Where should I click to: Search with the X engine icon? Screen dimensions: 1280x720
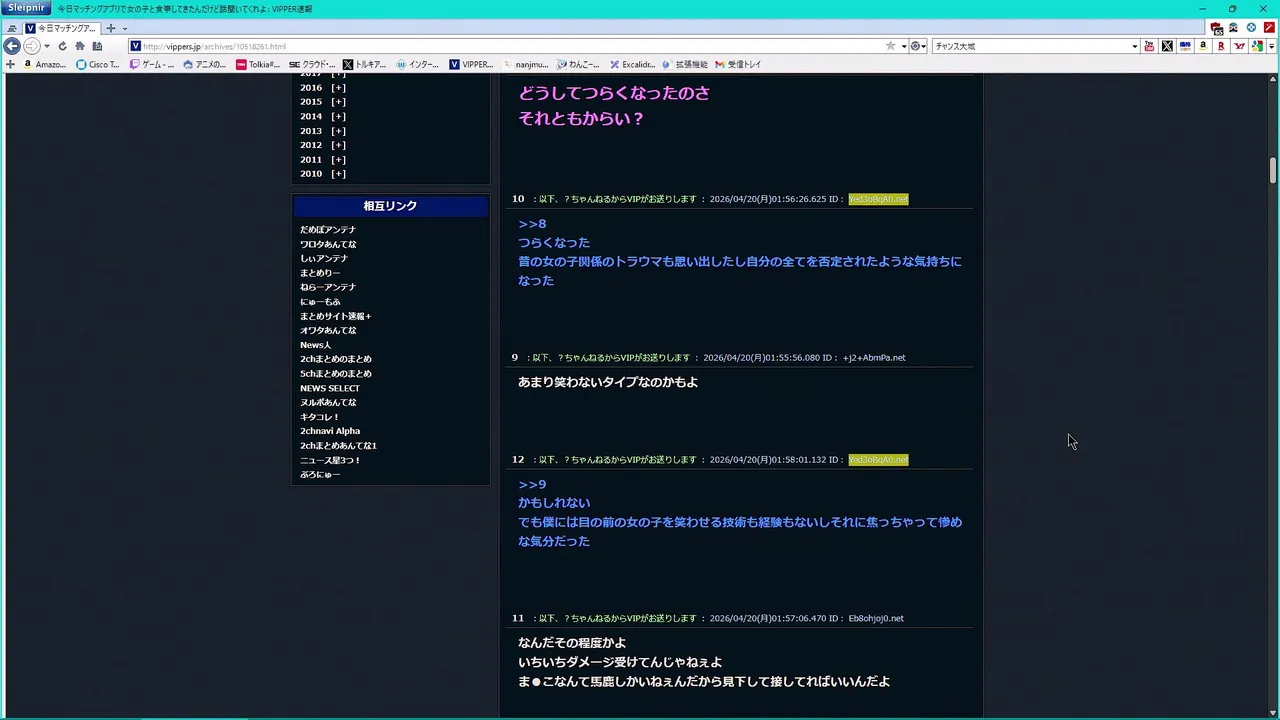(x=1167, y=46)
